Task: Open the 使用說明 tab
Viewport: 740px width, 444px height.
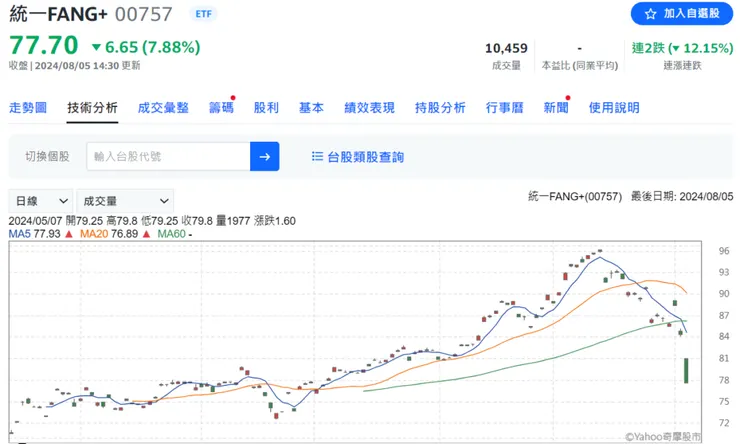Action: click(x=614, y=108)
